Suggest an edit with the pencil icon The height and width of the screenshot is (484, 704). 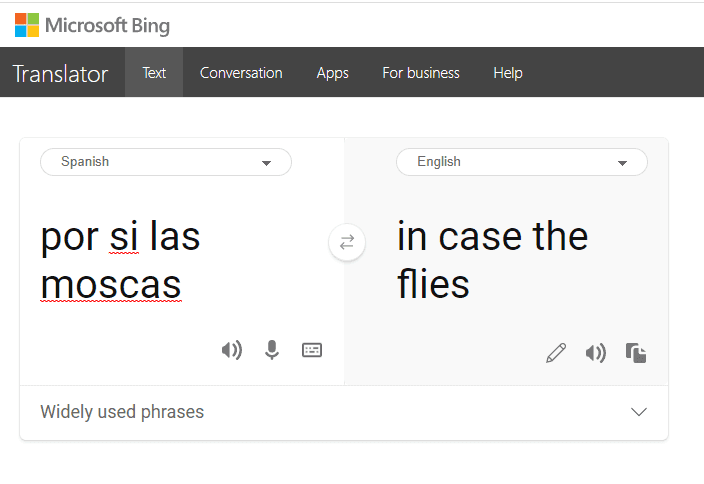click(556, 353)
